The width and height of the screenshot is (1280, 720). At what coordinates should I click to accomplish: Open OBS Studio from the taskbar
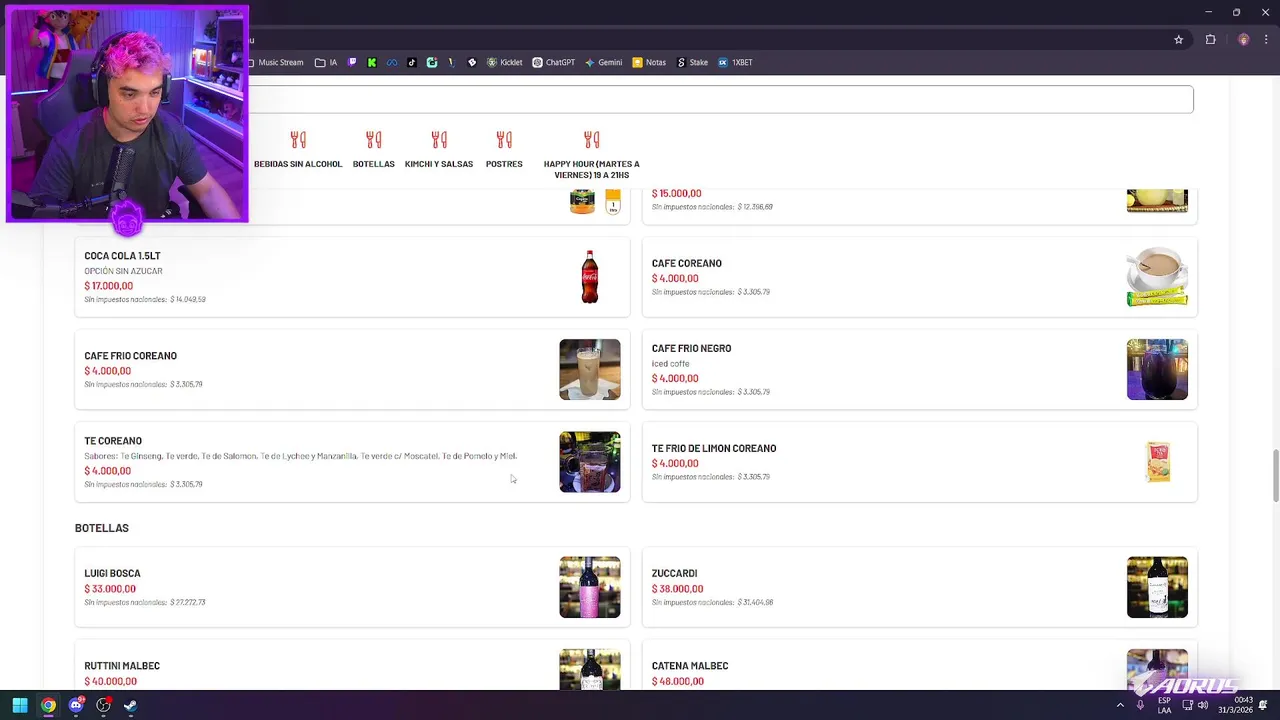pyautogui.click(x=103, y=705)
